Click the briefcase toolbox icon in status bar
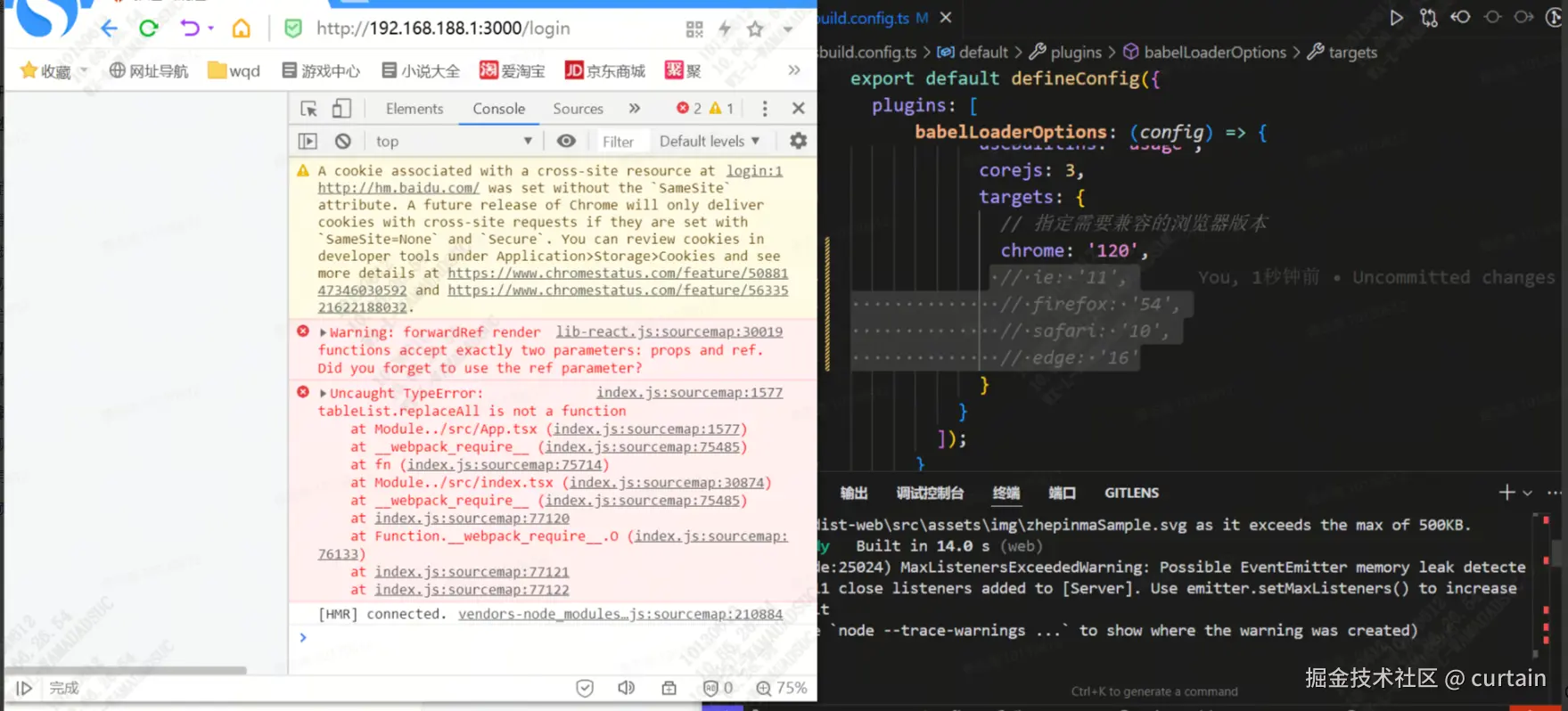This screenshot has width=1568, height=711. (x=669, y=688)
